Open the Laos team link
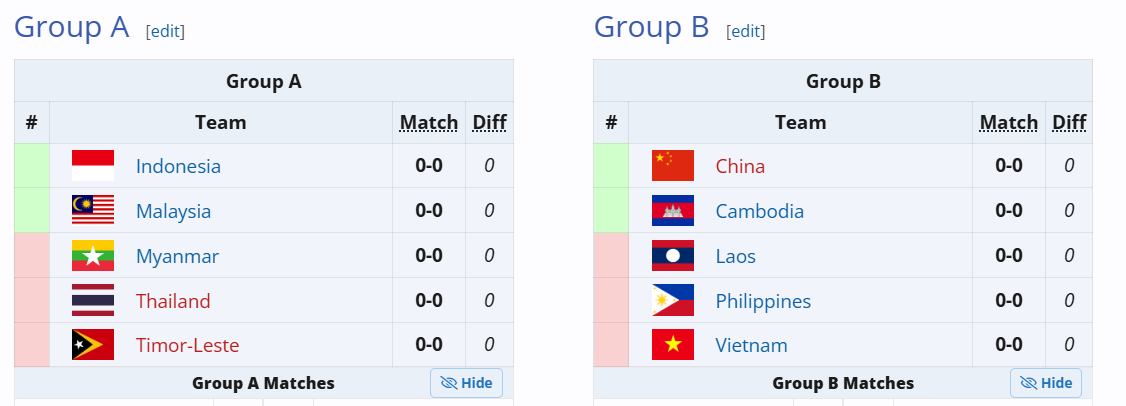Screen dimensions: 1126x406 (x=735, y=256)
